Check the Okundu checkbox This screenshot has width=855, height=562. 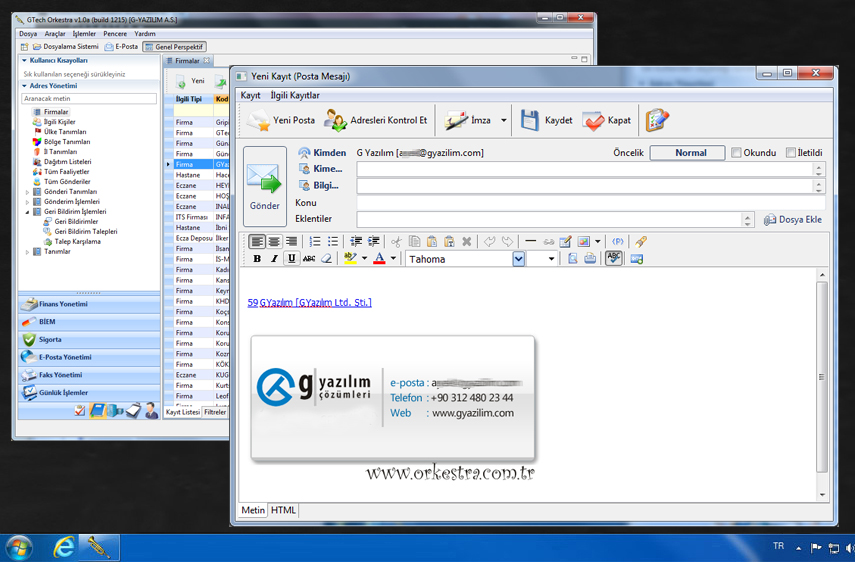click(736, 153)
